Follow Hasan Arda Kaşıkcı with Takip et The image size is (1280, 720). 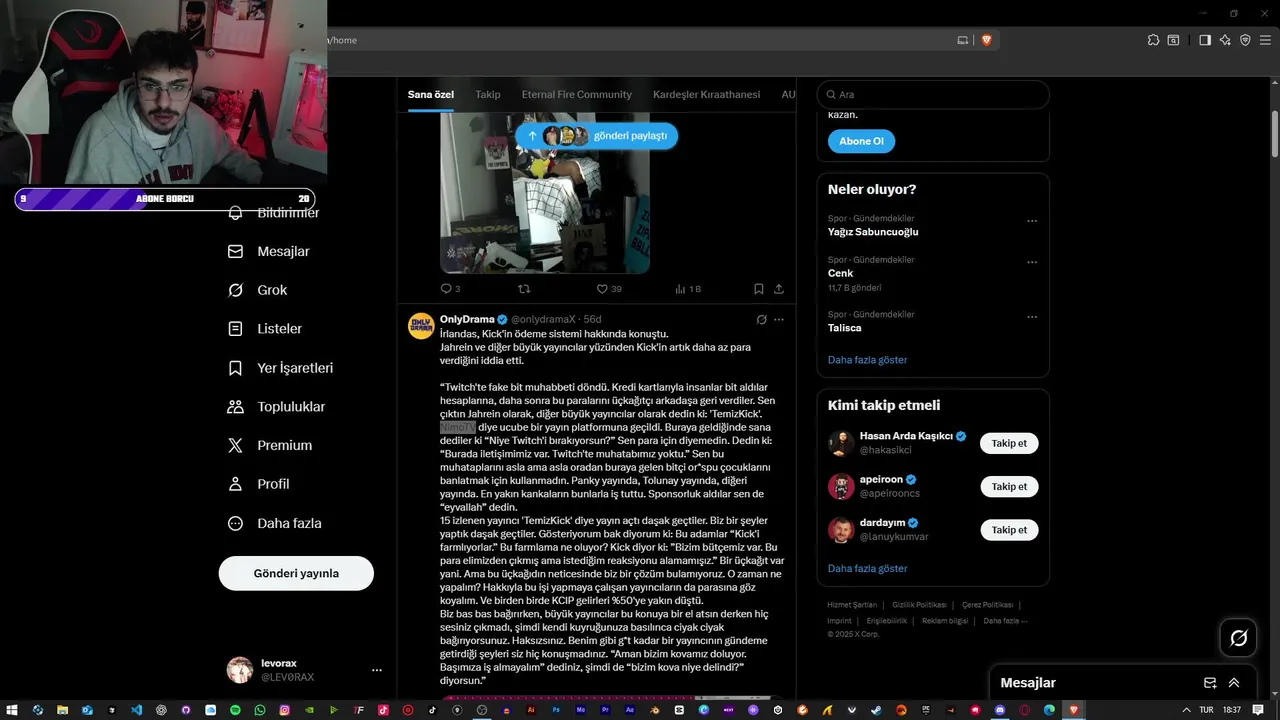pos(1009,443)
